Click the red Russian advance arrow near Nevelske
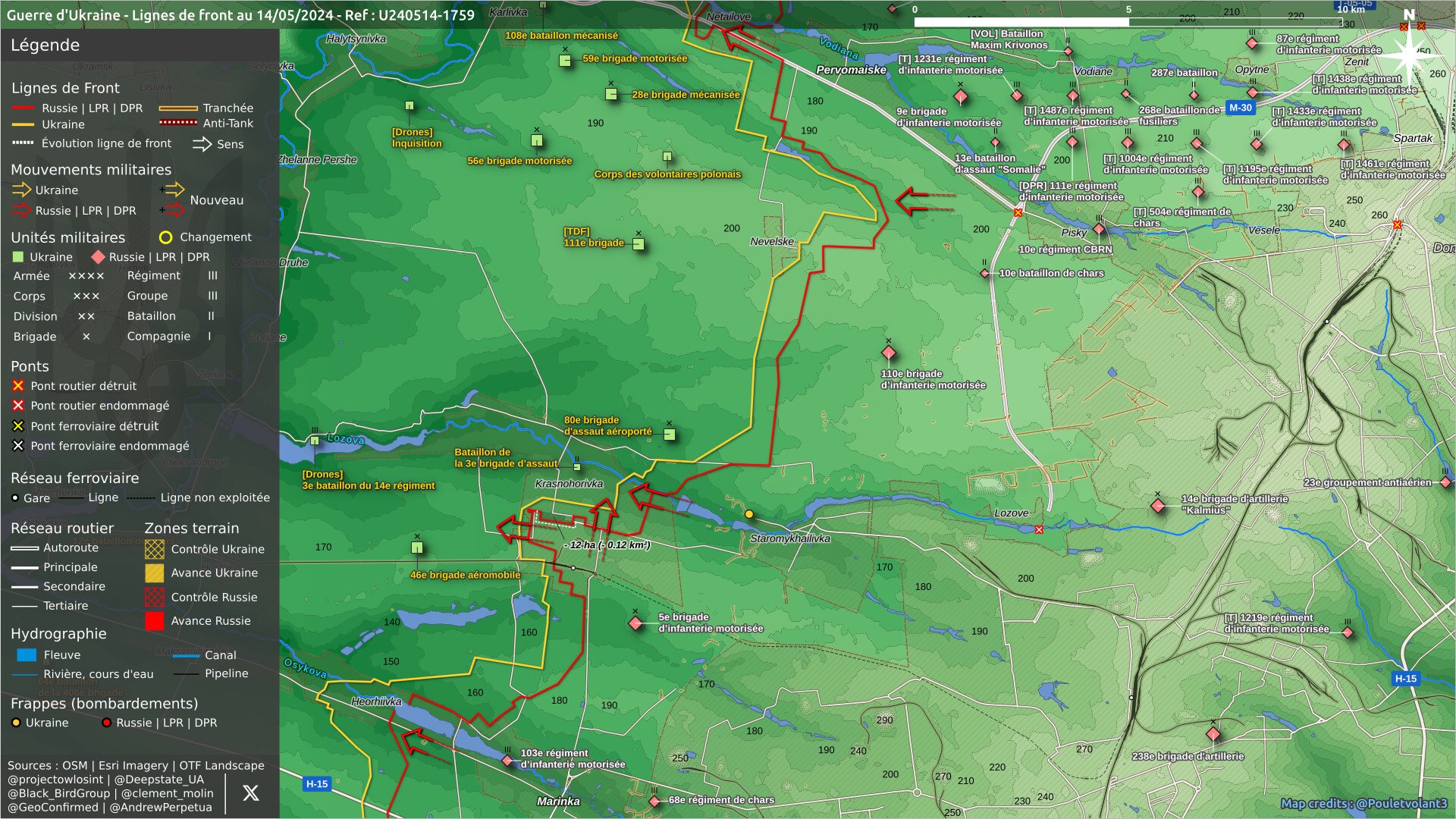This screenshot has height=819, width=1456. click(x=924, y=201)
